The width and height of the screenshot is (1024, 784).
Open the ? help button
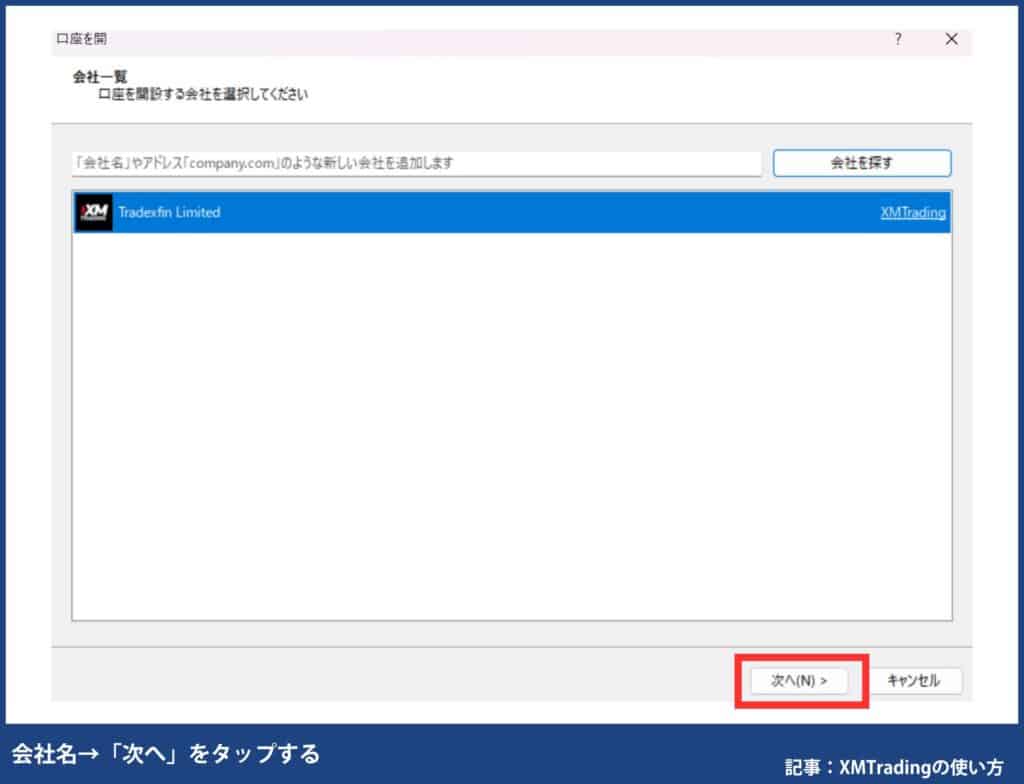[898, 39]
